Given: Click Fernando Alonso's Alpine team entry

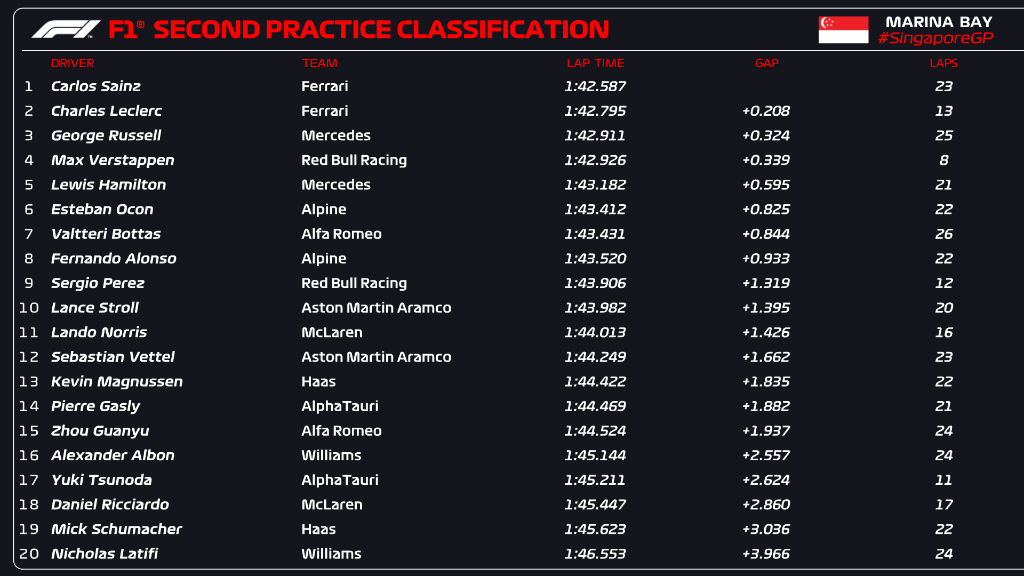Looking at the screenshot, I should (x=324, y=258).
